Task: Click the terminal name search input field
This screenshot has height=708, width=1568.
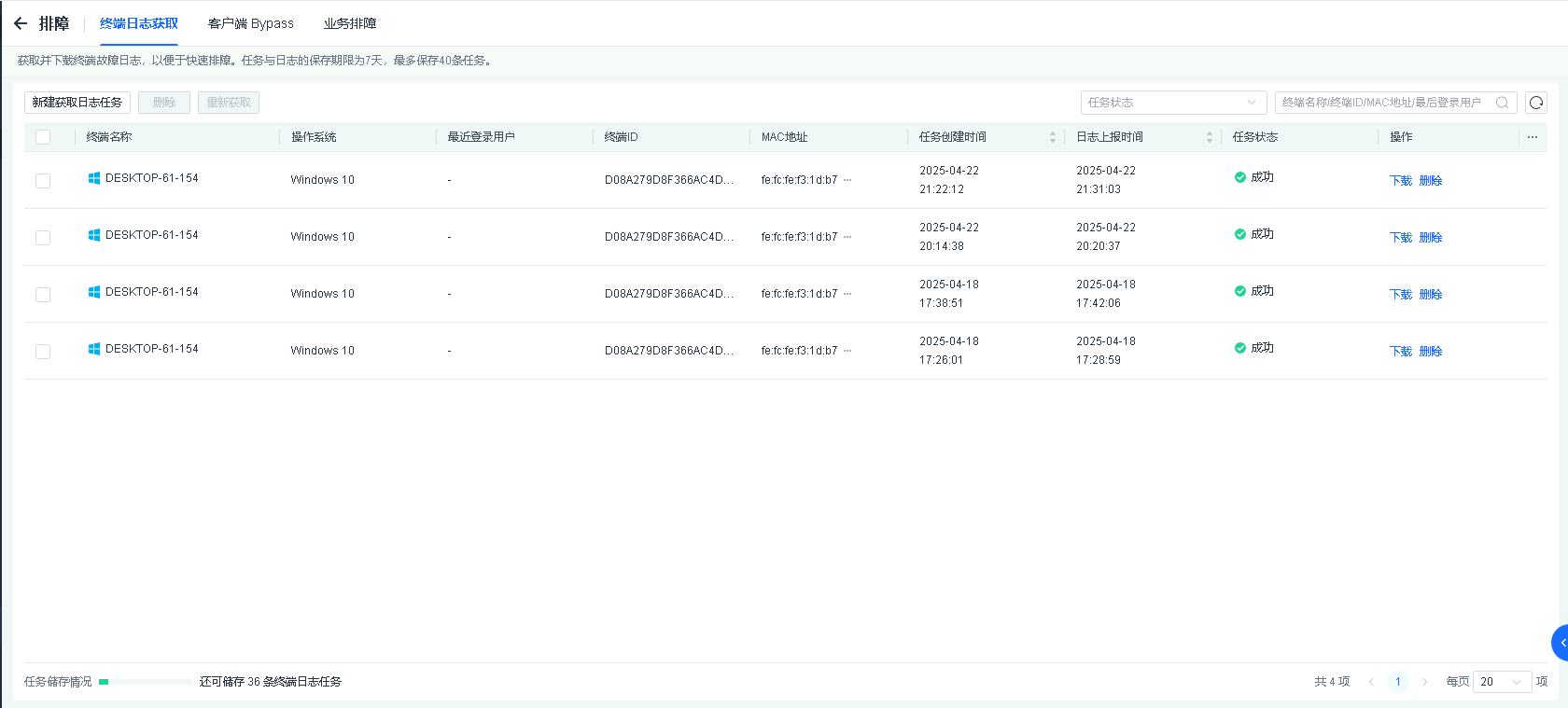Action: 1381,103
